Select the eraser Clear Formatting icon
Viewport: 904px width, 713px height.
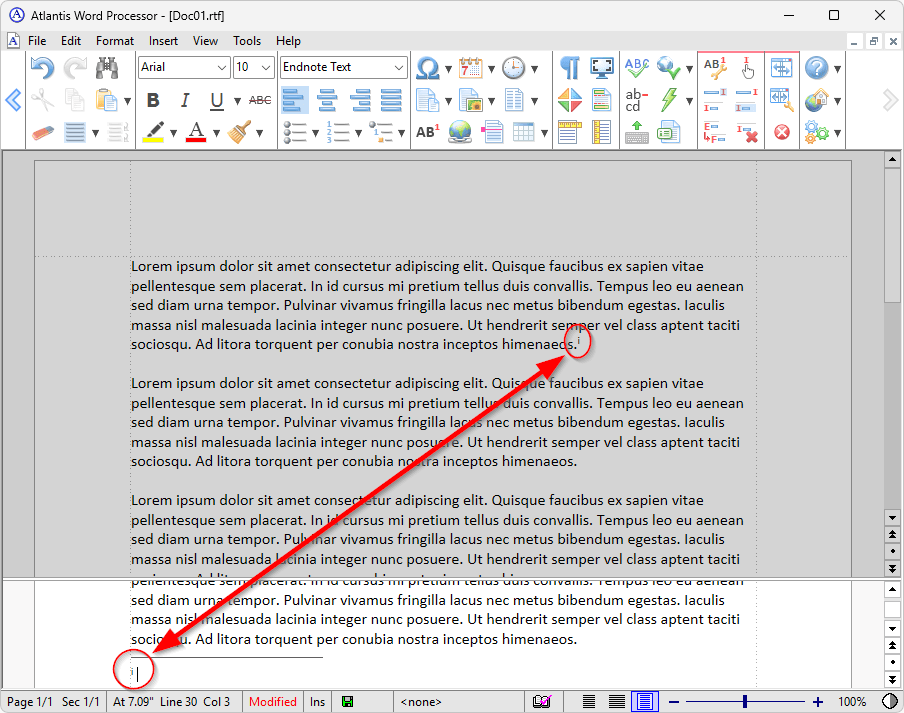click(x=43, y=133)
